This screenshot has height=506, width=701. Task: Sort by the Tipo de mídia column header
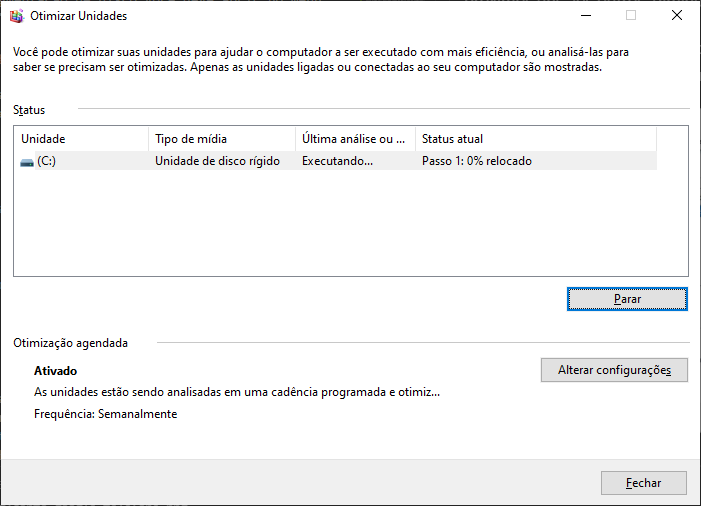tap(222, 139)
